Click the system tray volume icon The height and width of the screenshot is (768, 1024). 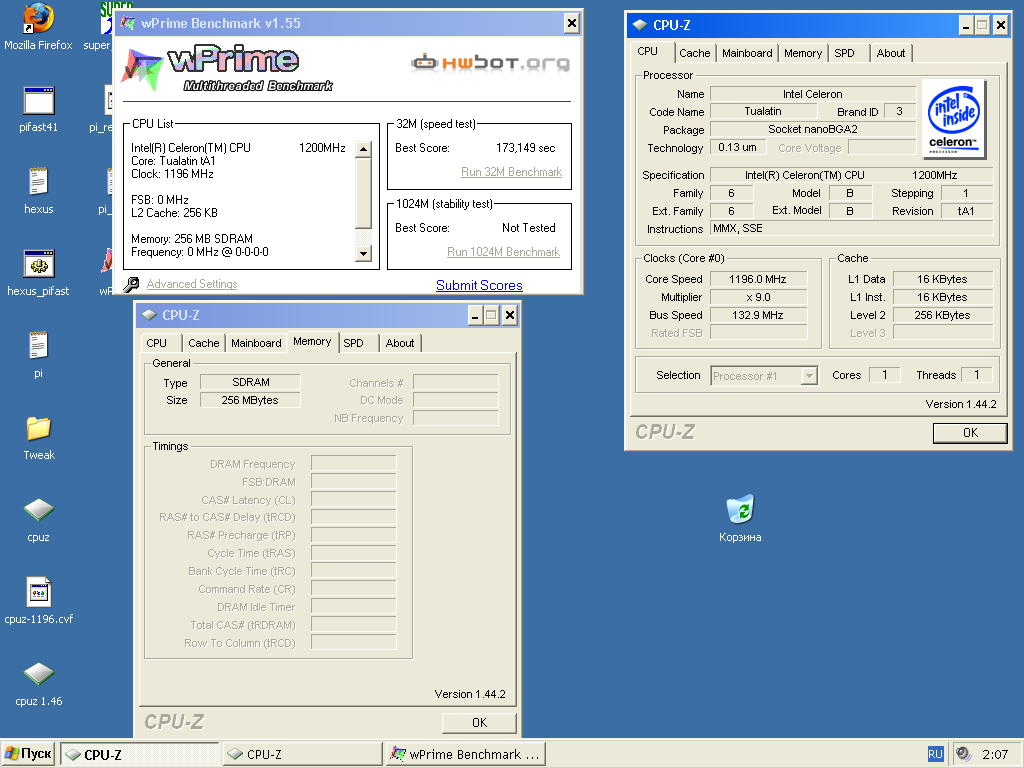tap(963, 754)
